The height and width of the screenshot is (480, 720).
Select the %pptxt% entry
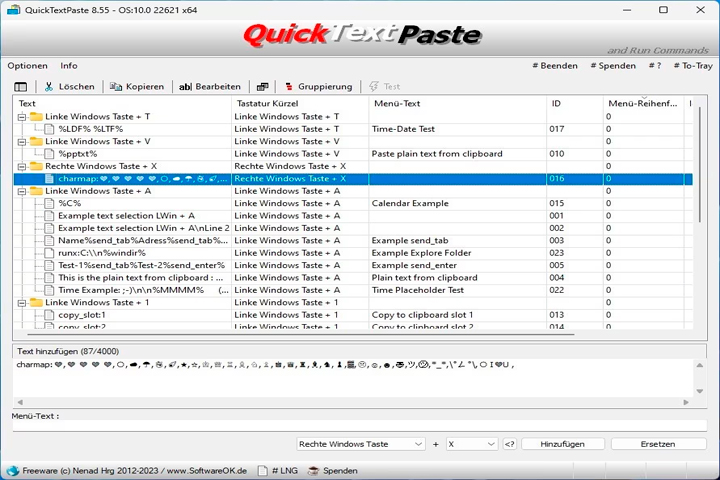point(78,154)
